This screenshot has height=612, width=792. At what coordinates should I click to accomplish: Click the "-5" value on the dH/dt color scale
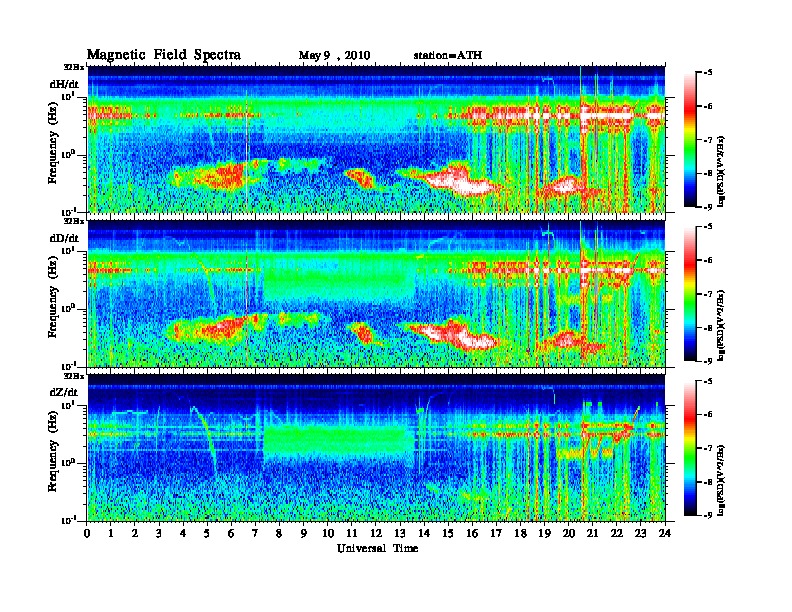click(708, 73)
